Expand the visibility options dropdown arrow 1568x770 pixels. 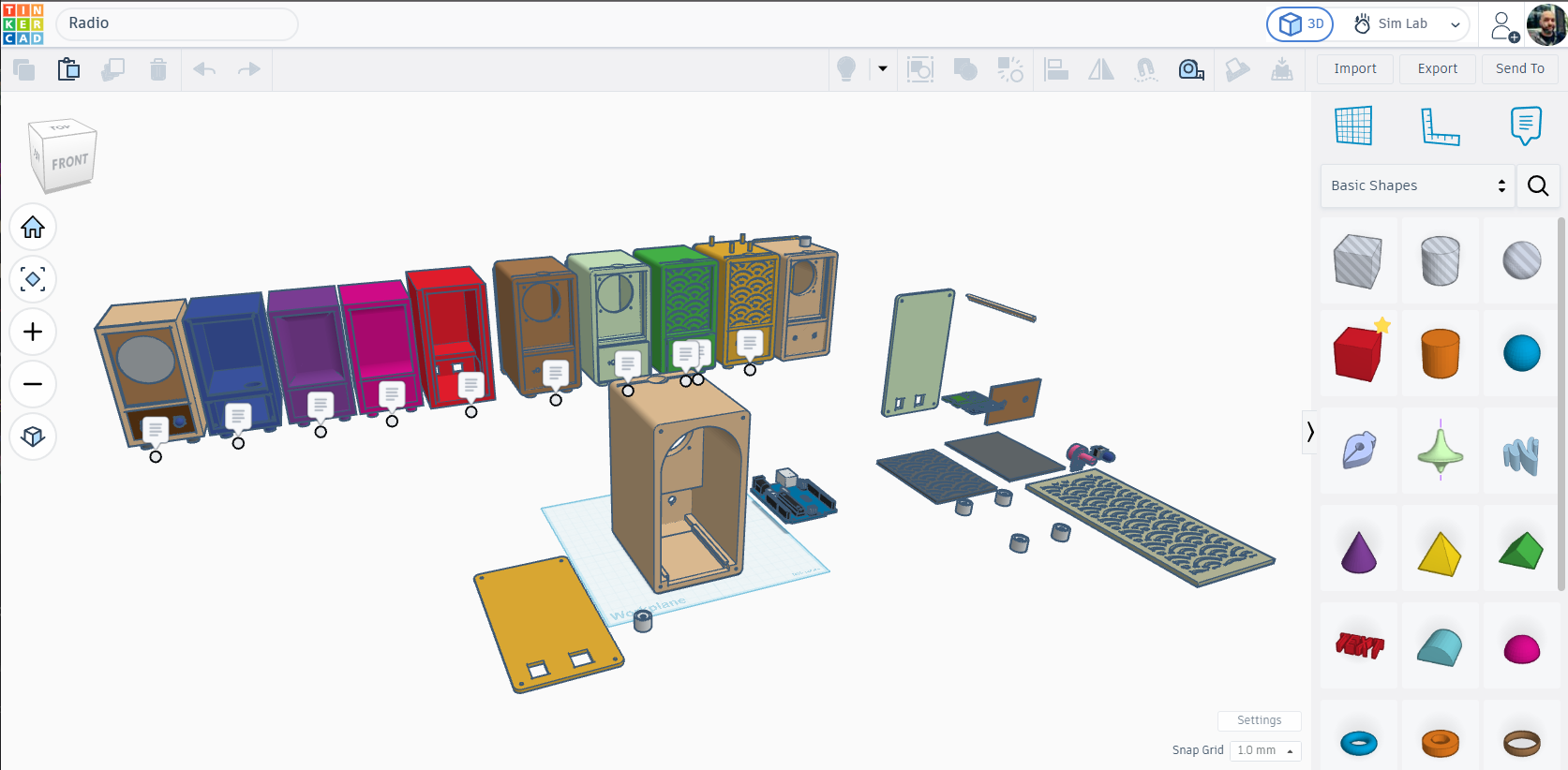click(883, 68)
